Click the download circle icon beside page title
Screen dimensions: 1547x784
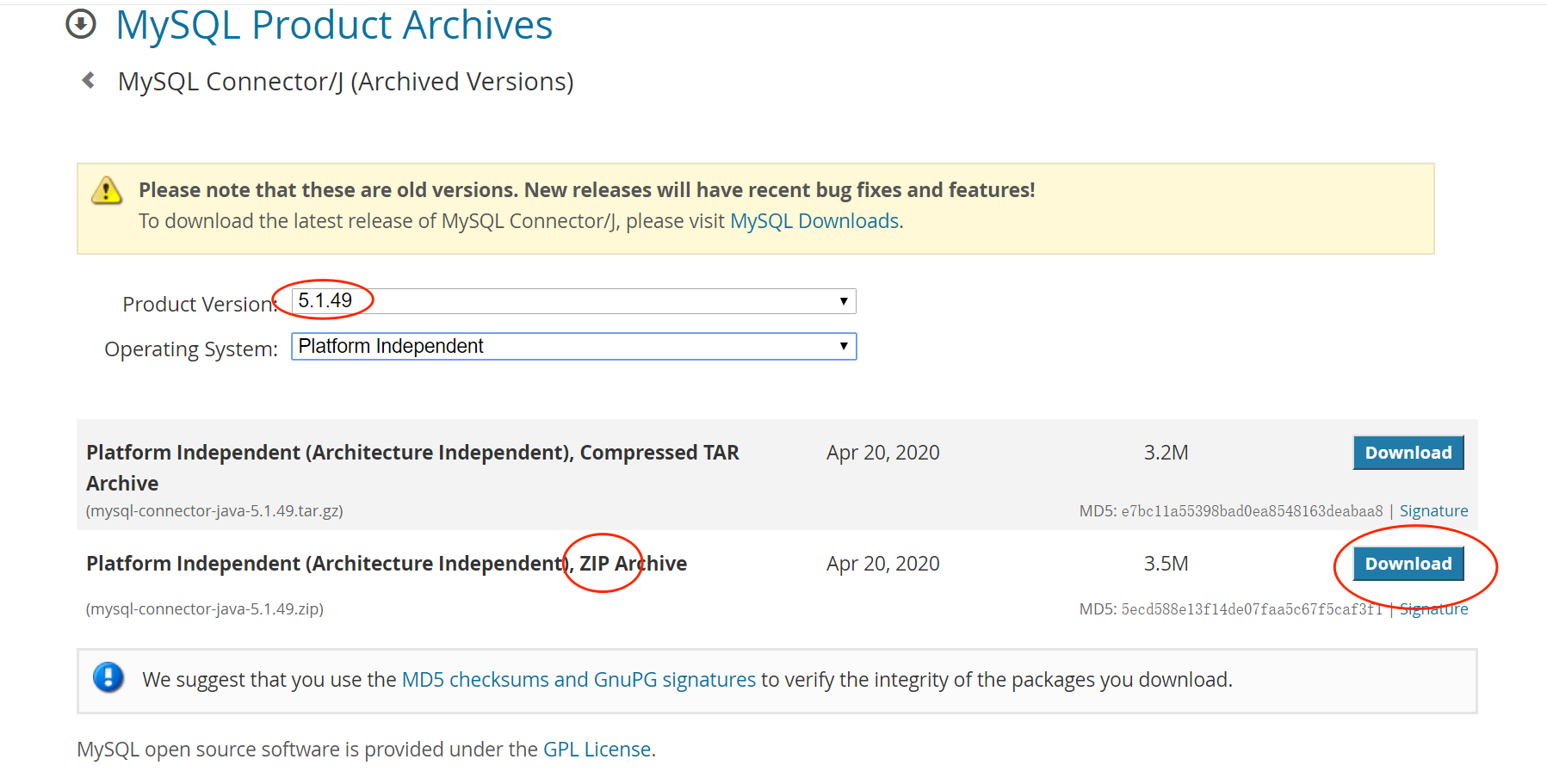[81, 24]
